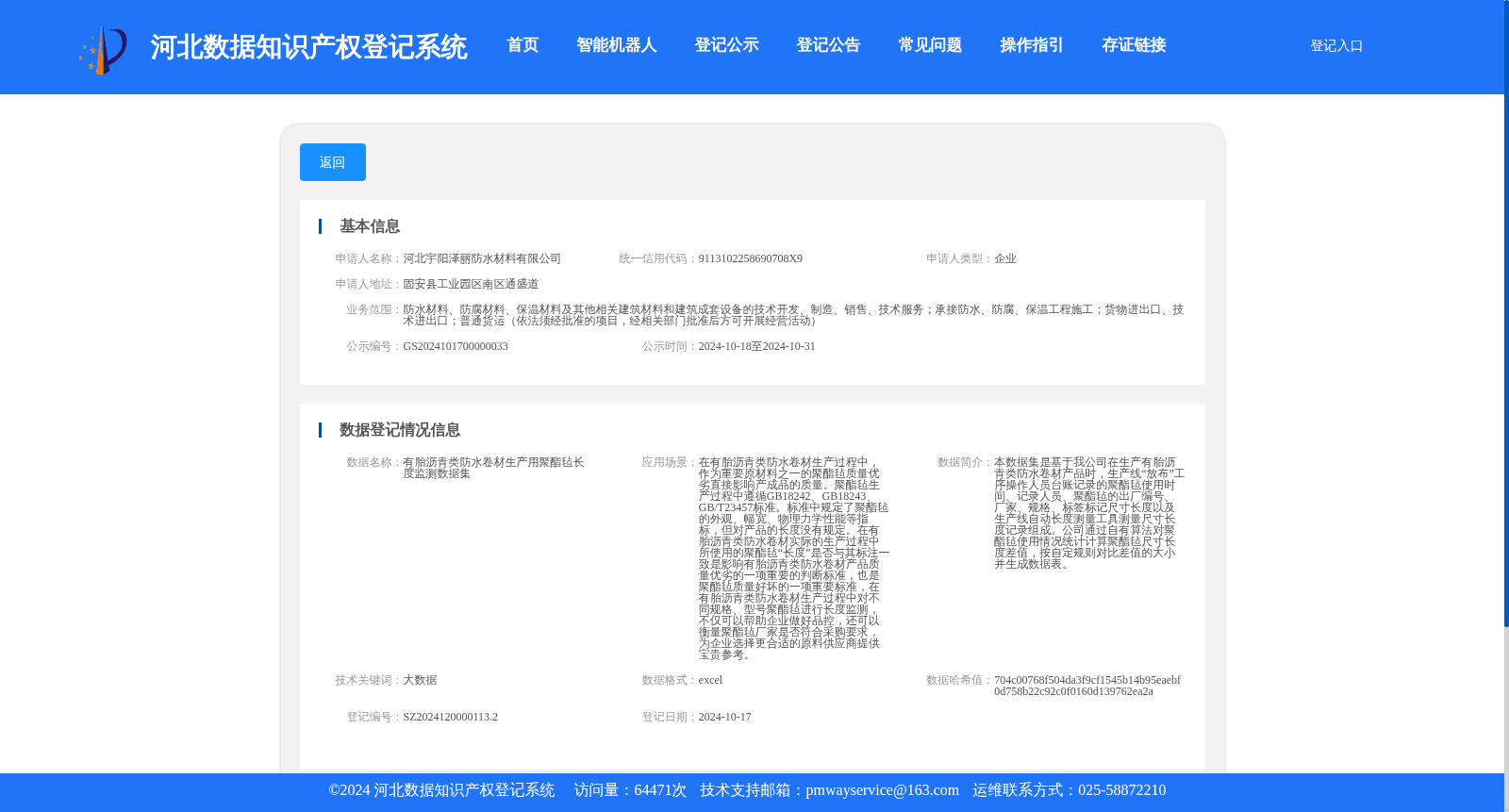Select address 固安县工业园区南区通盛道
1509x812 pixels.
471,284
